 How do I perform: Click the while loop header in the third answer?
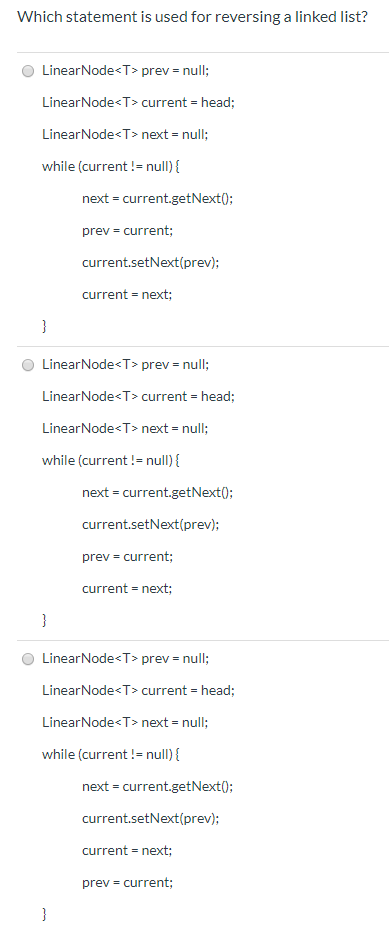pos(111,754)
